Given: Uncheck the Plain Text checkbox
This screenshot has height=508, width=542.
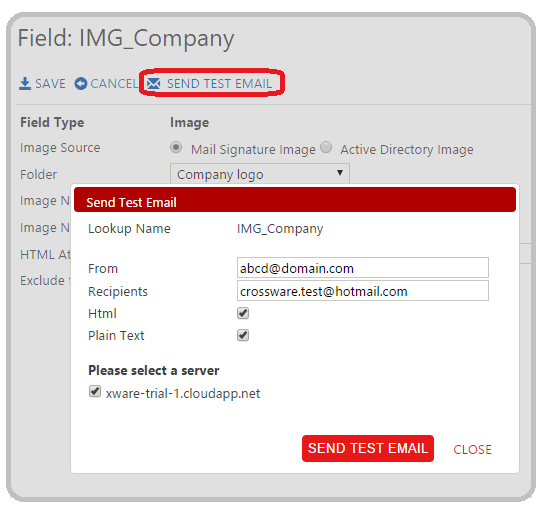Looking at the screenshot, I should tap(243, 335).
